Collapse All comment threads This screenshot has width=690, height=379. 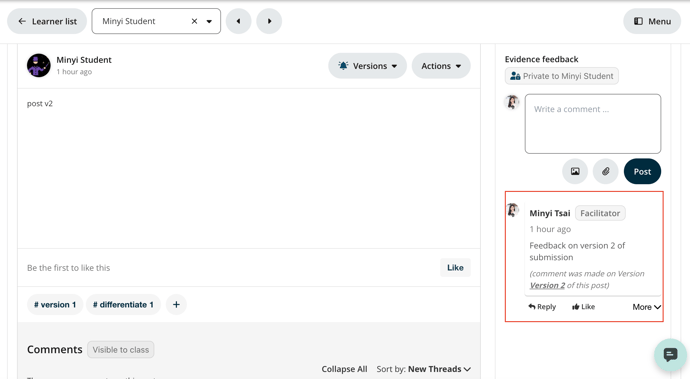[344, 369]
